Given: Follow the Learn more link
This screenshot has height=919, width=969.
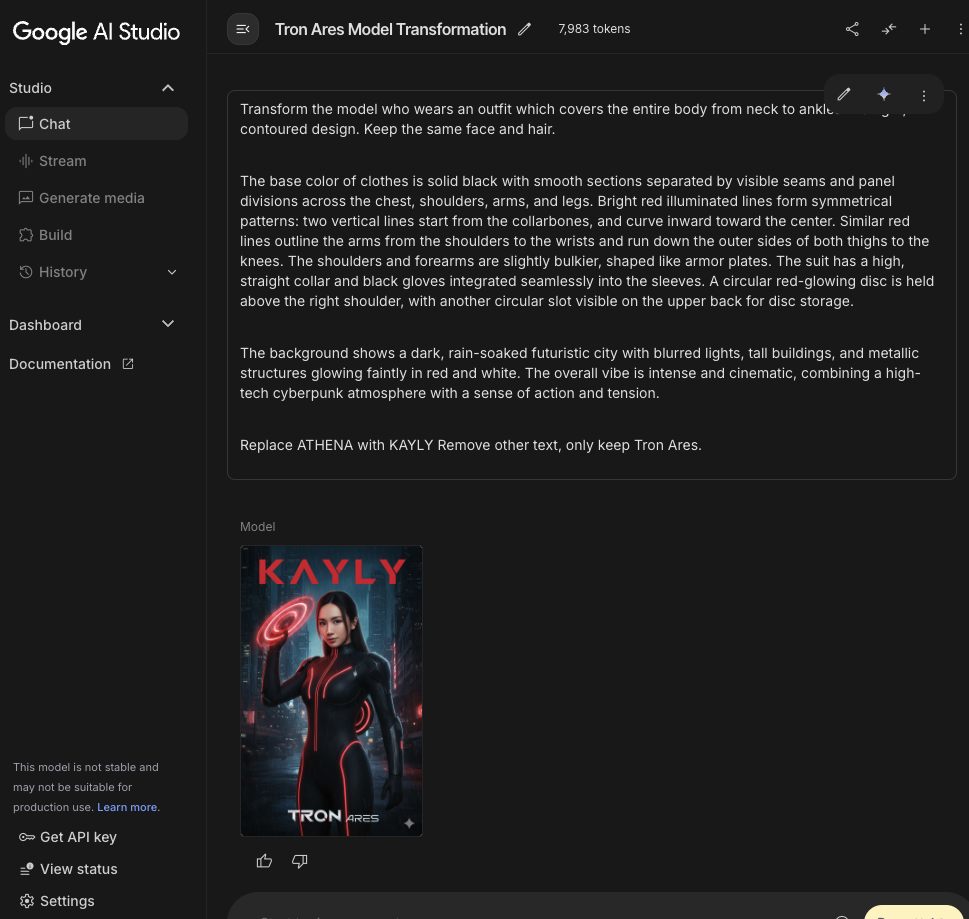Looking at the screenshot, I should pos(127,807).
